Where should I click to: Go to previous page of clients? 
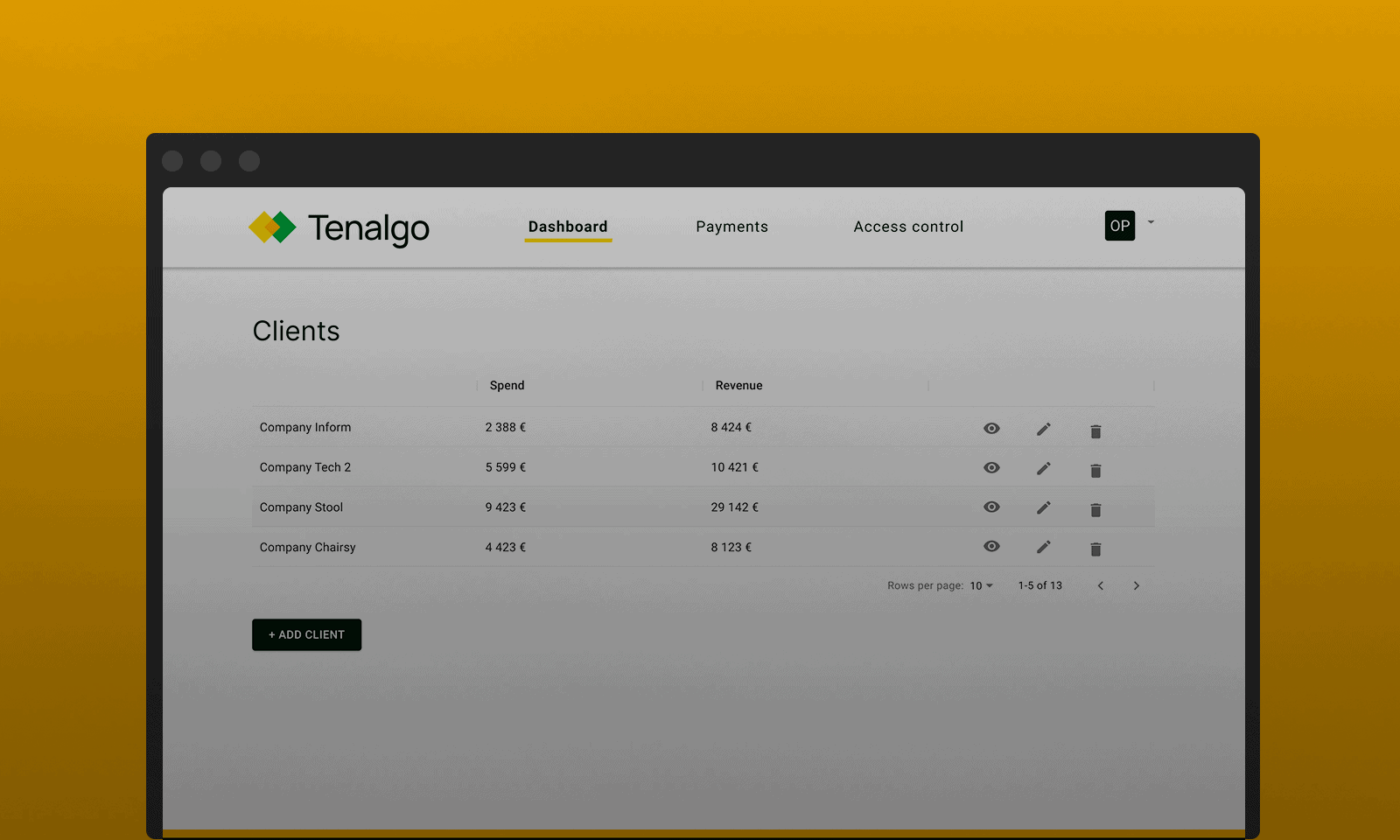click(1101, 586)
